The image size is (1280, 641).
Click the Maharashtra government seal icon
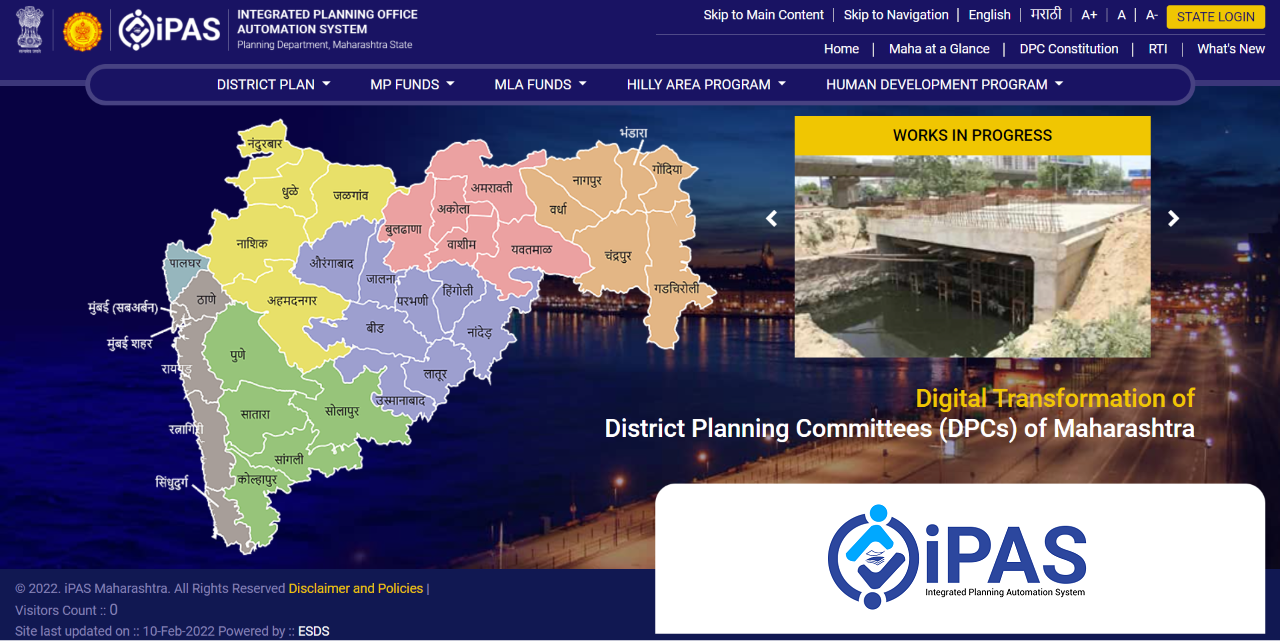tap(82, 31)
